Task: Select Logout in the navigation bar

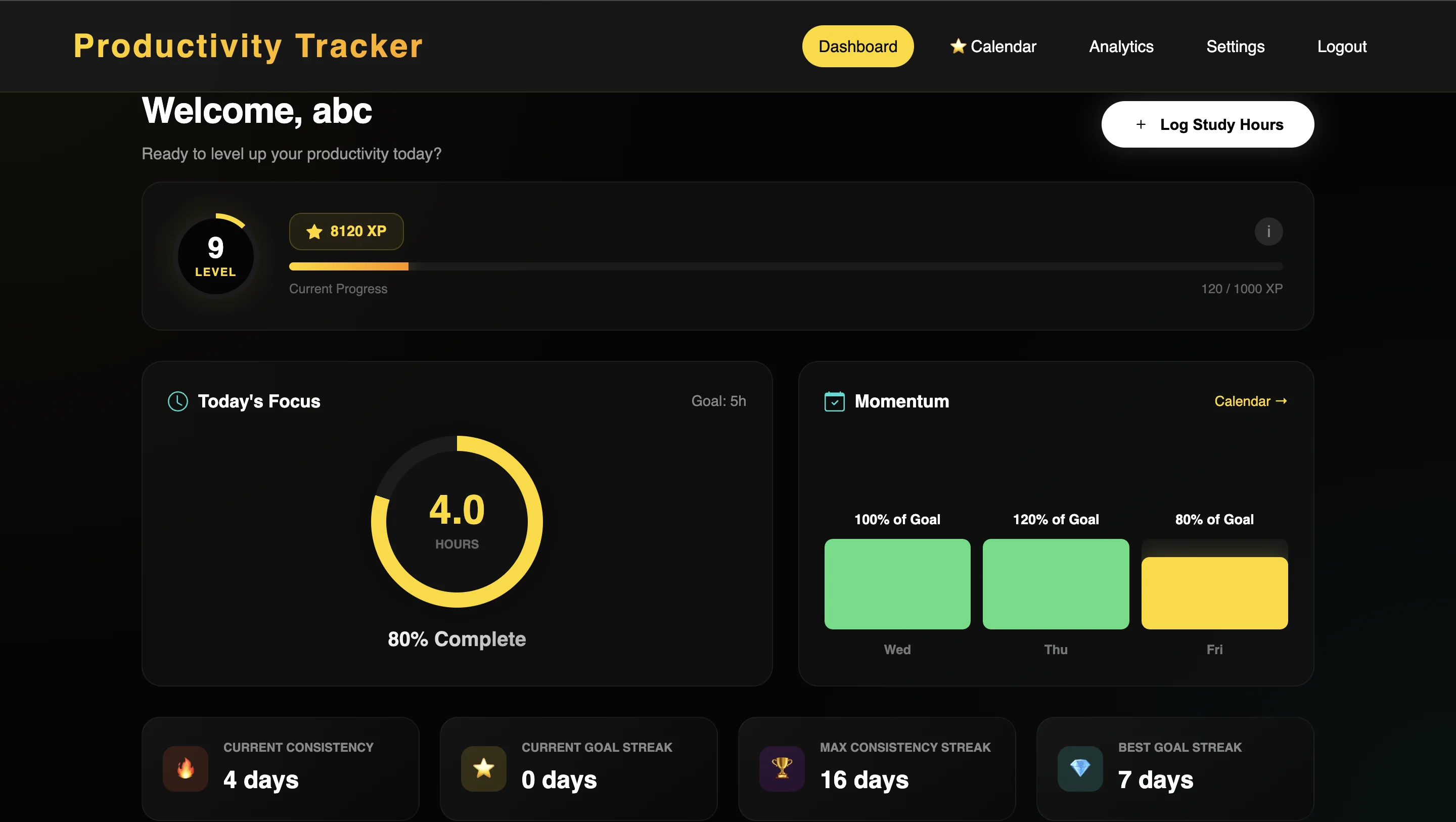Action: (1342, 46)
